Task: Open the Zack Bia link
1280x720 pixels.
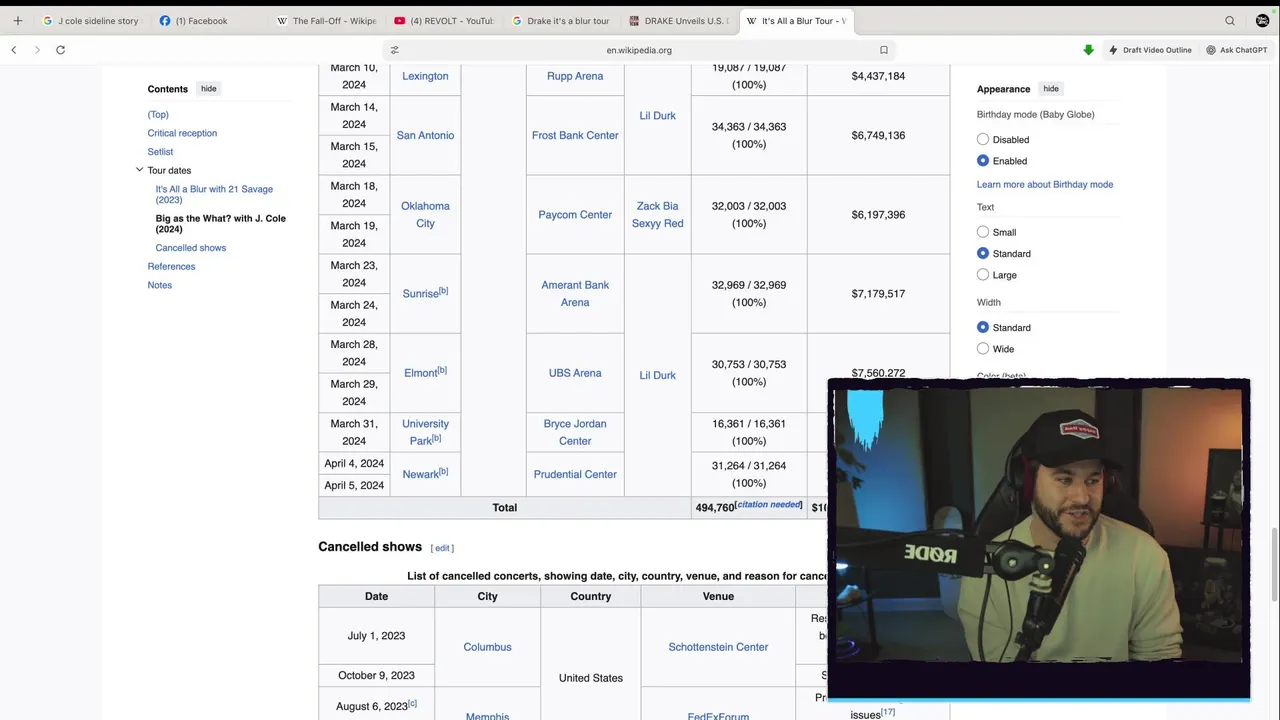Action: click(x=657, y=206)
